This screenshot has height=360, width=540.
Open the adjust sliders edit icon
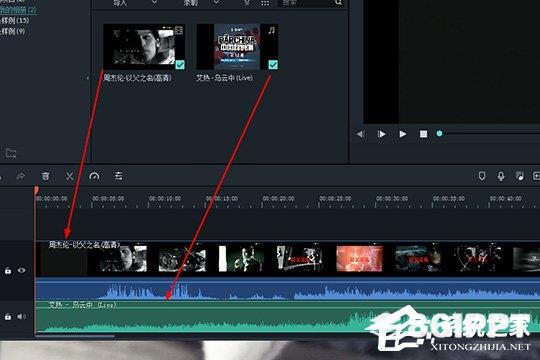[x=118, y=176]
